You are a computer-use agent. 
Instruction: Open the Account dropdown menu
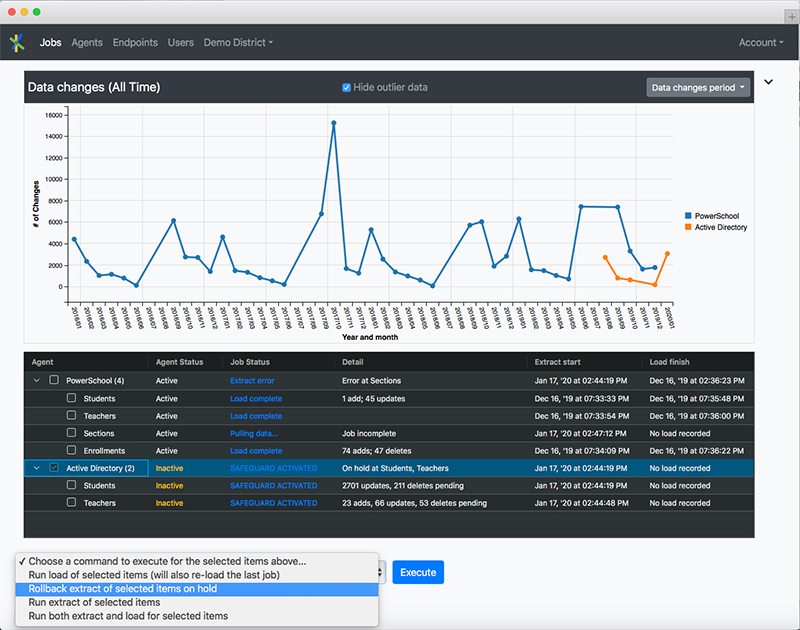[x=761, y=43]
